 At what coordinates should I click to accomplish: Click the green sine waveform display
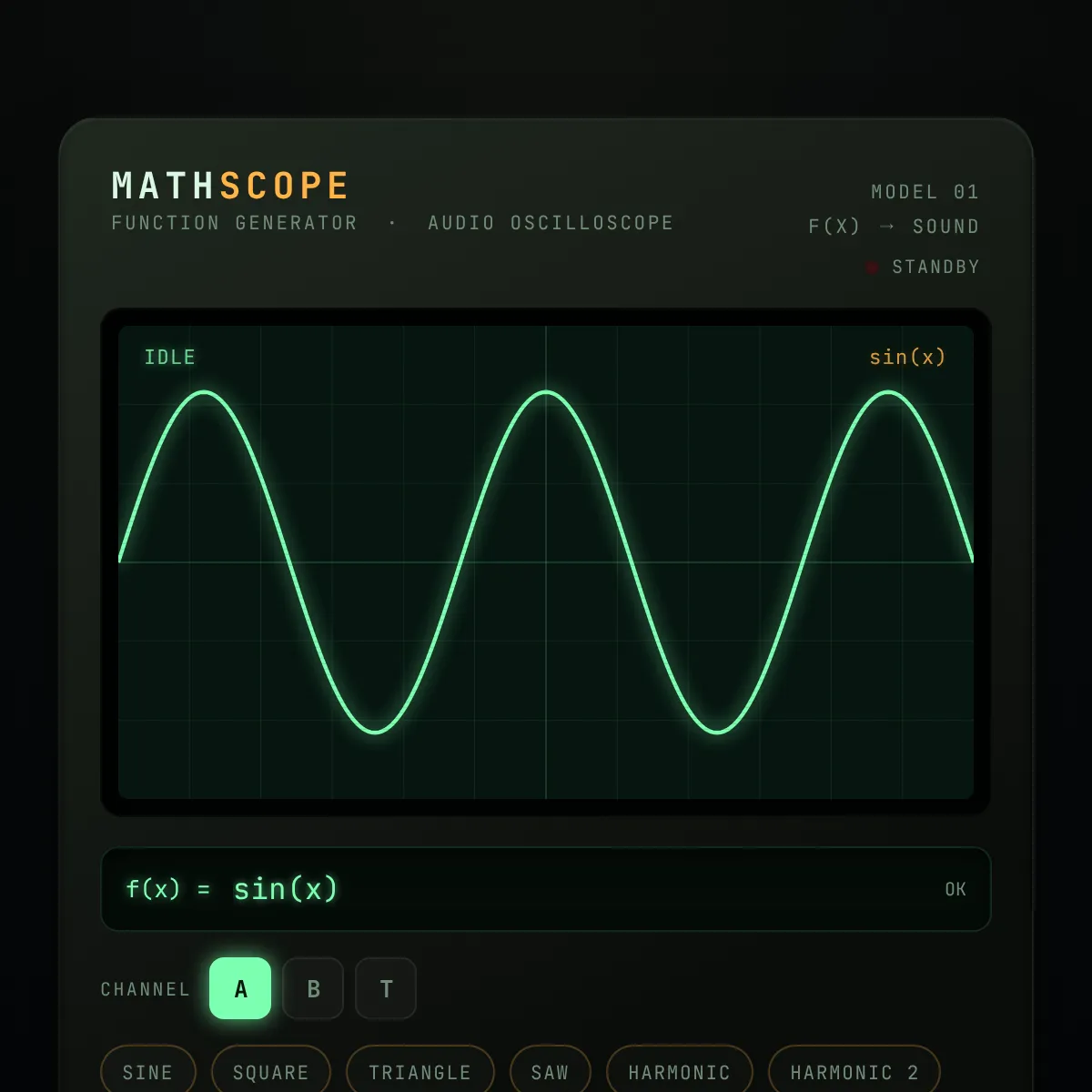tap(546, 562)
